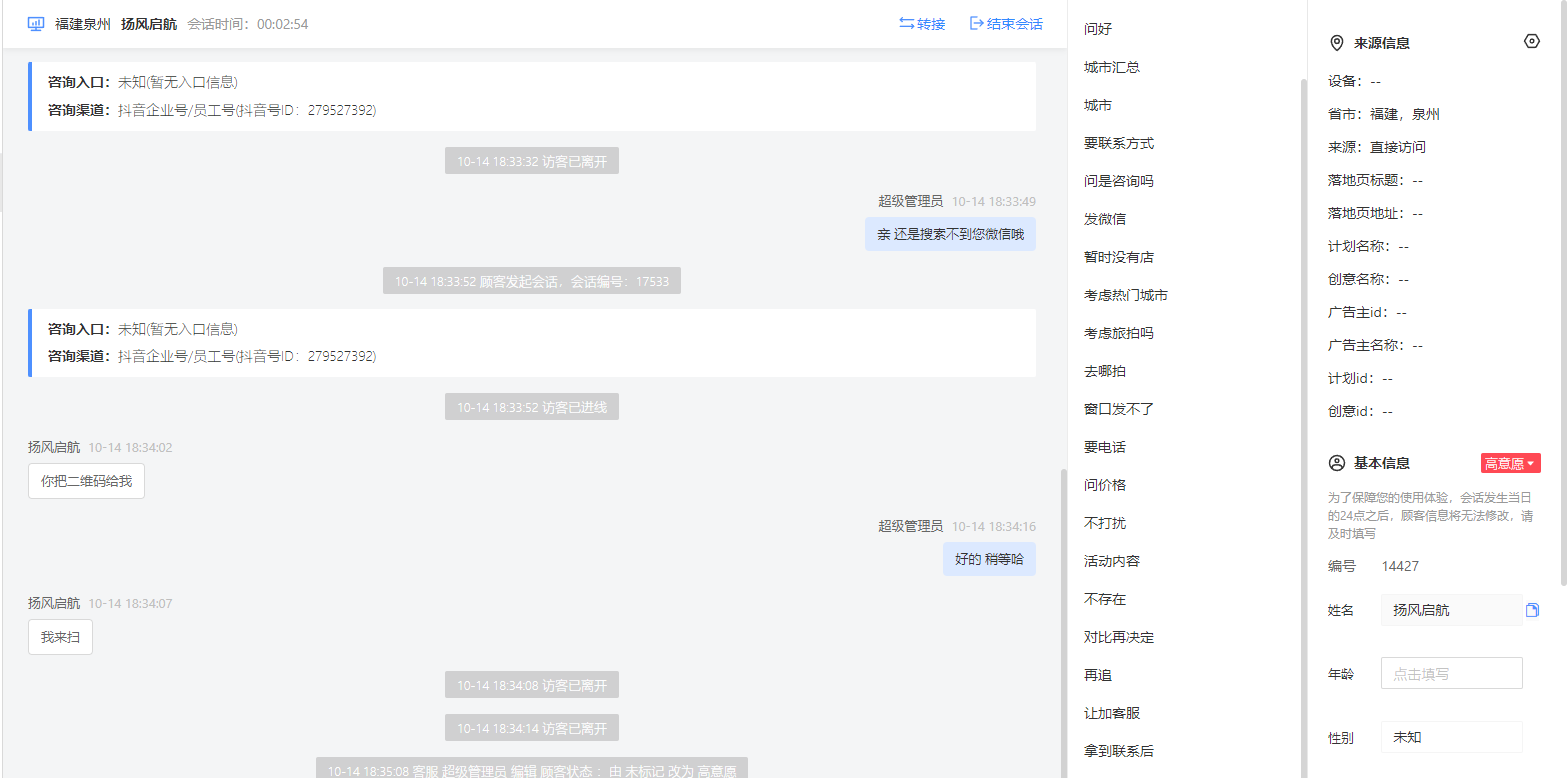Click the 来源：直接访问 entry
The width and height of the screenshot is (1567, 778).
pos(1377,147)
